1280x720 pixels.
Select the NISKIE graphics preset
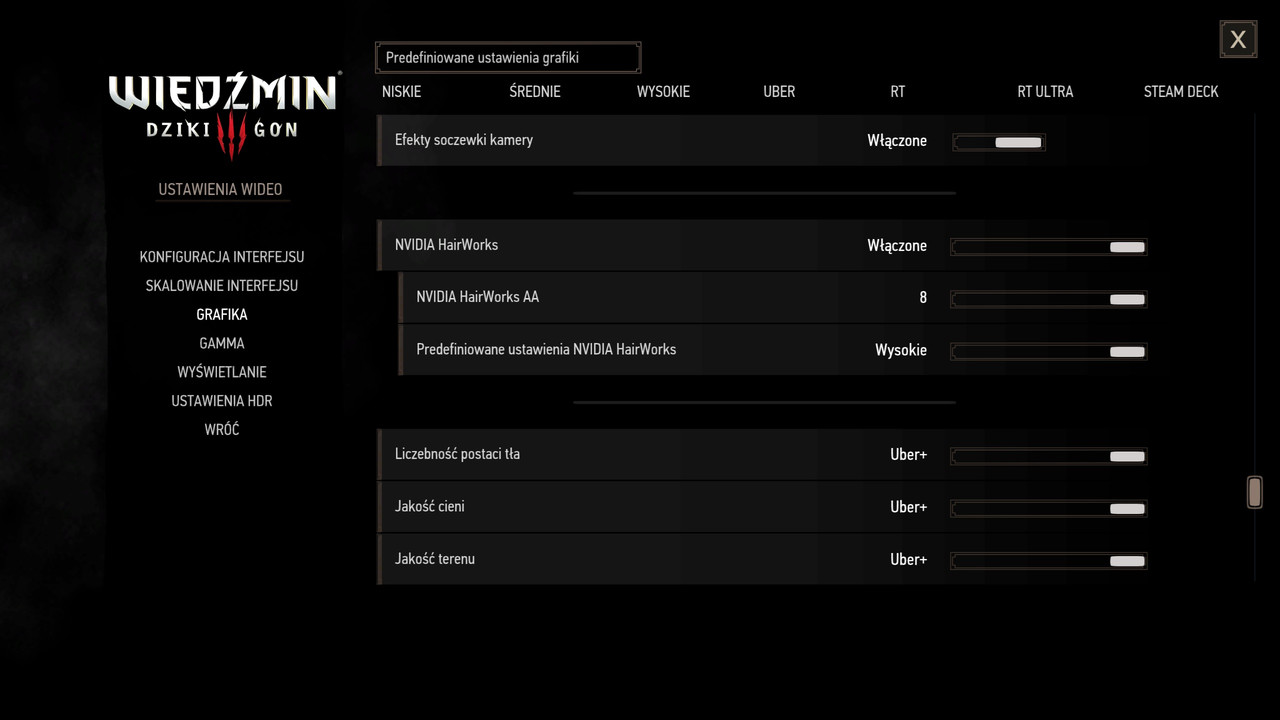[401, 91]
